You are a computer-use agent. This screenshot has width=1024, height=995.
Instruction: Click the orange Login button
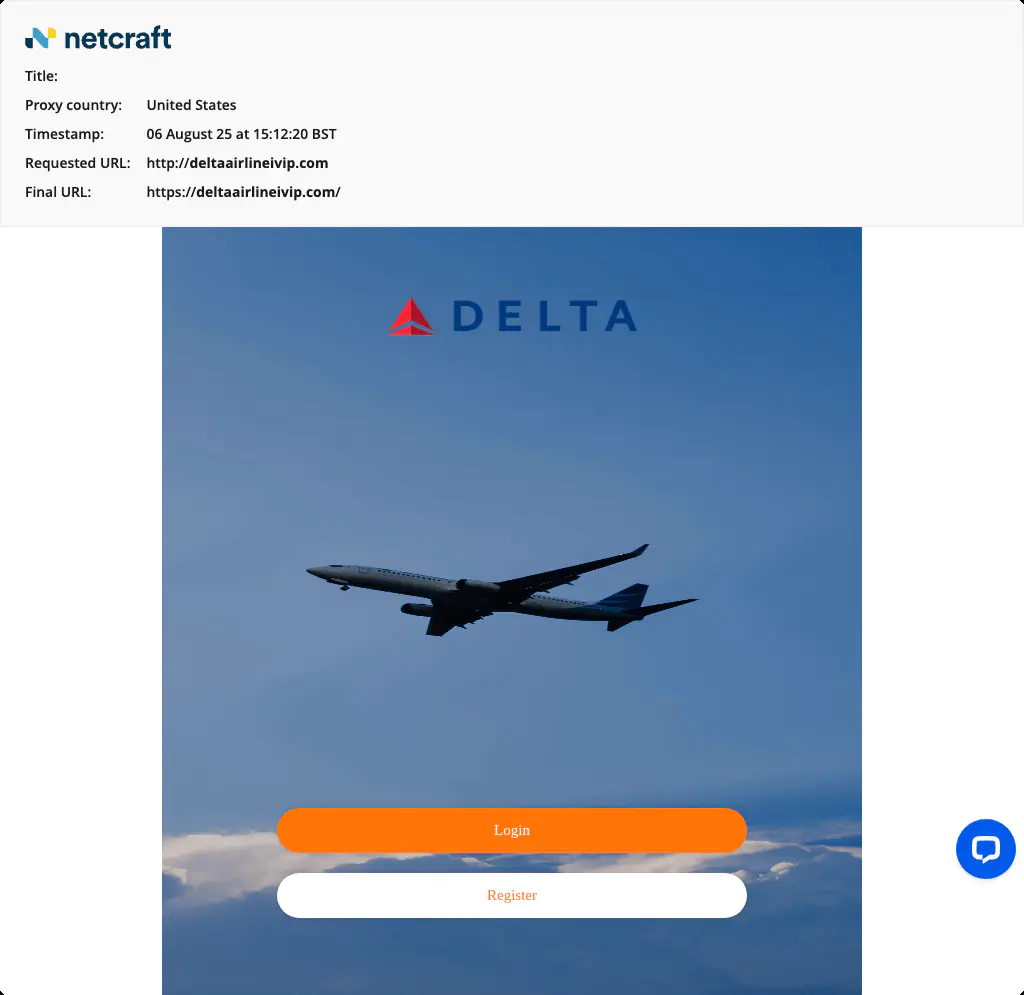(511, 830)
